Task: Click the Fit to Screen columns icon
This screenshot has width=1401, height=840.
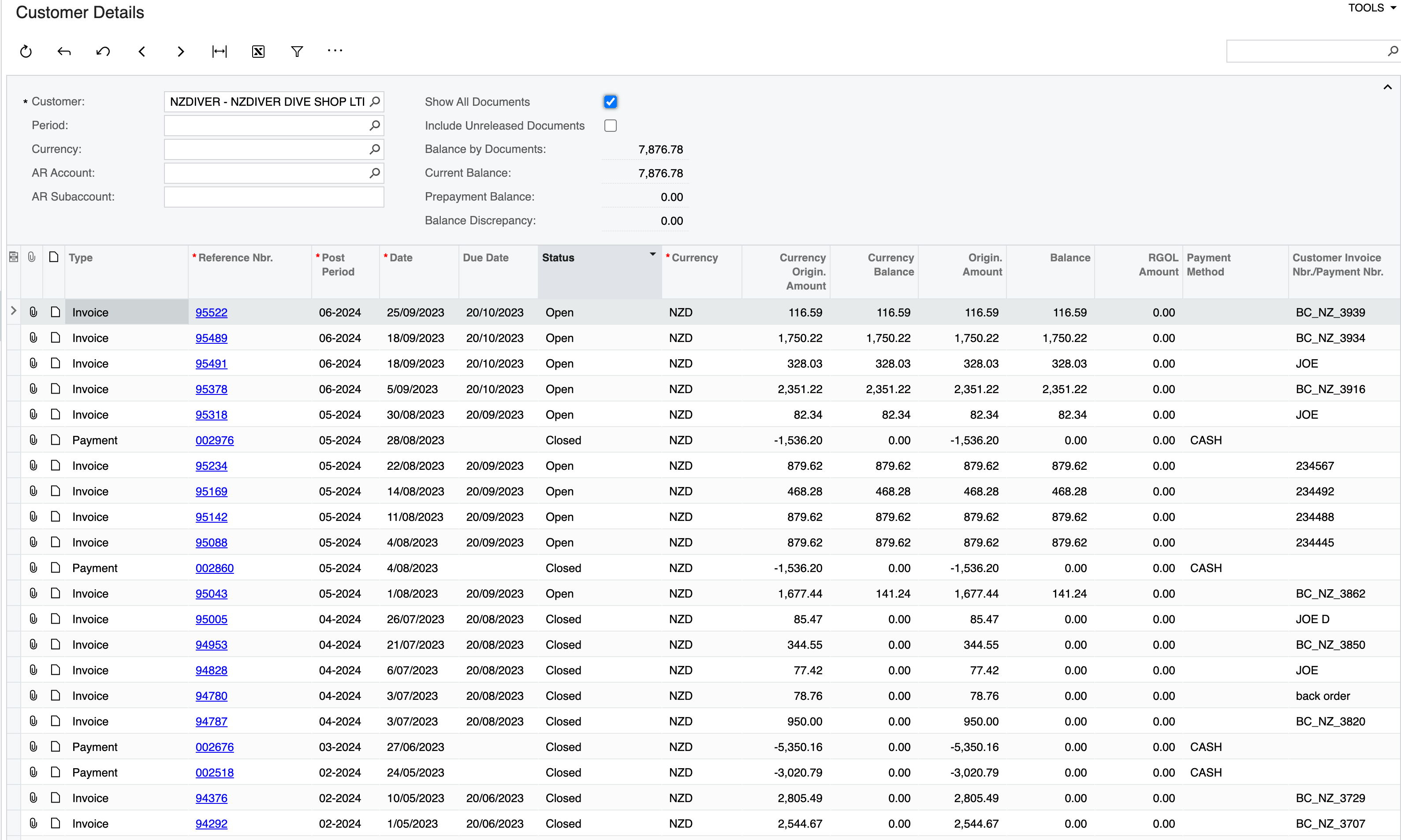Action: 219,52
